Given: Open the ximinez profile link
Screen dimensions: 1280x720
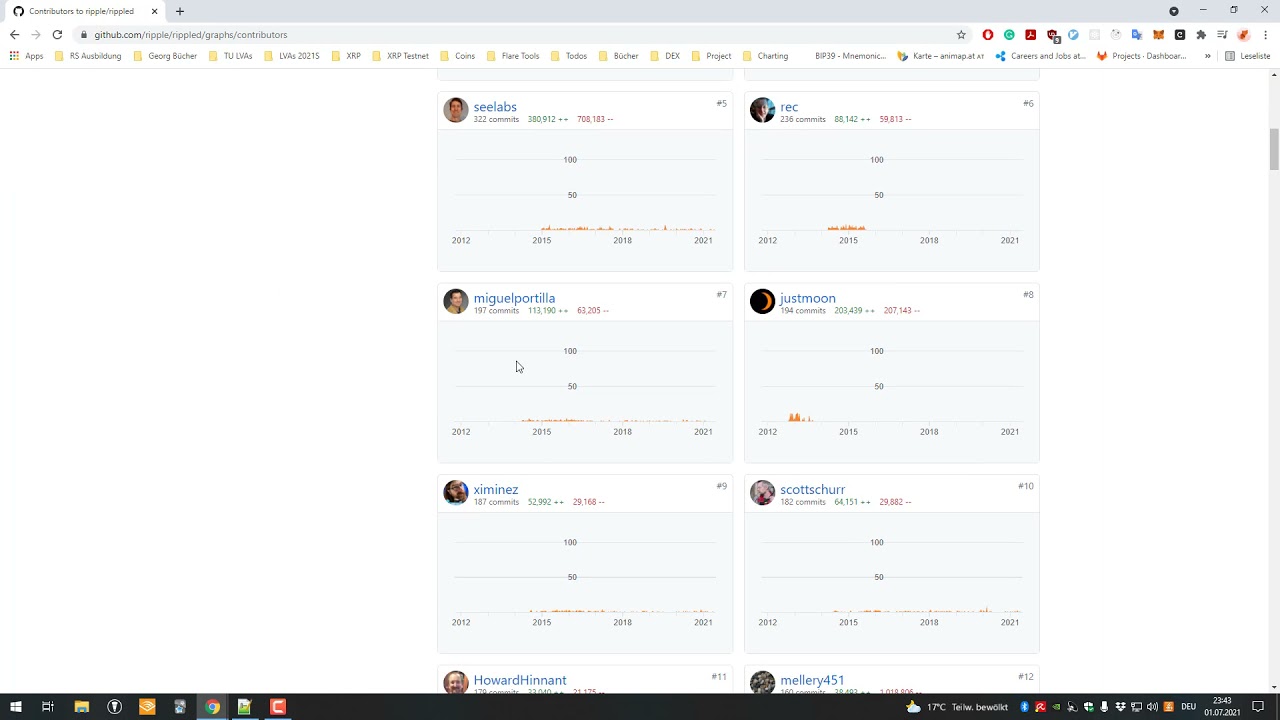Looking at the screenshot, I should click(x=496, y=489).
